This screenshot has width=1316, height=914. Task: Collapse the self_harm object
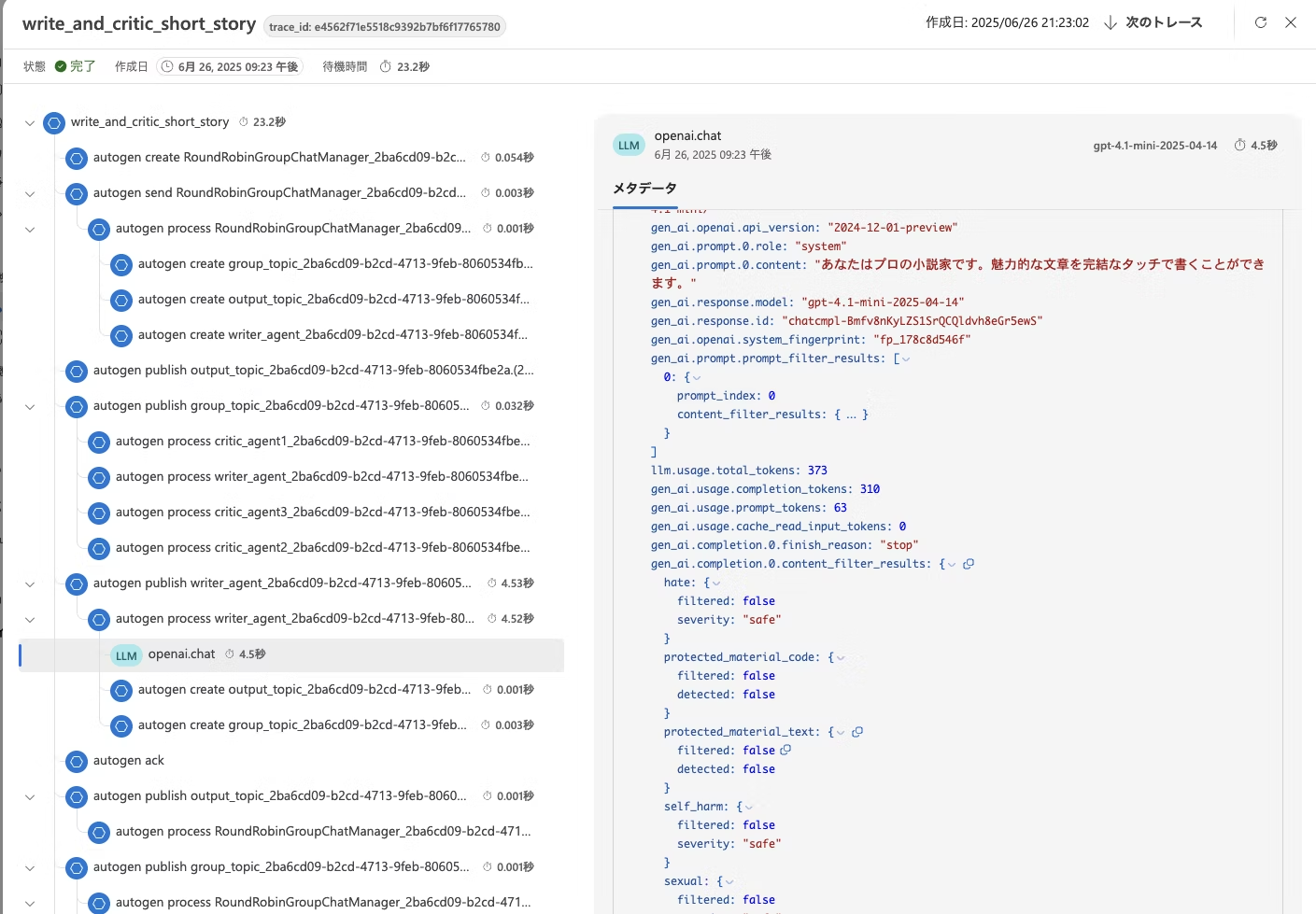coord(749,807)
